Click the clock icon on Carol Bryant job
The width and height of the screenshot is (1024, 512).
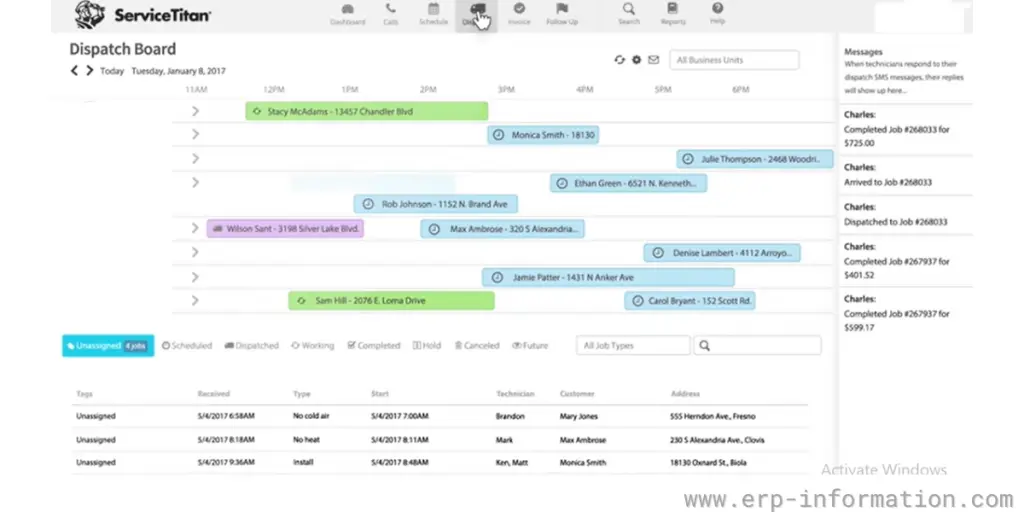tap(637, 301)
